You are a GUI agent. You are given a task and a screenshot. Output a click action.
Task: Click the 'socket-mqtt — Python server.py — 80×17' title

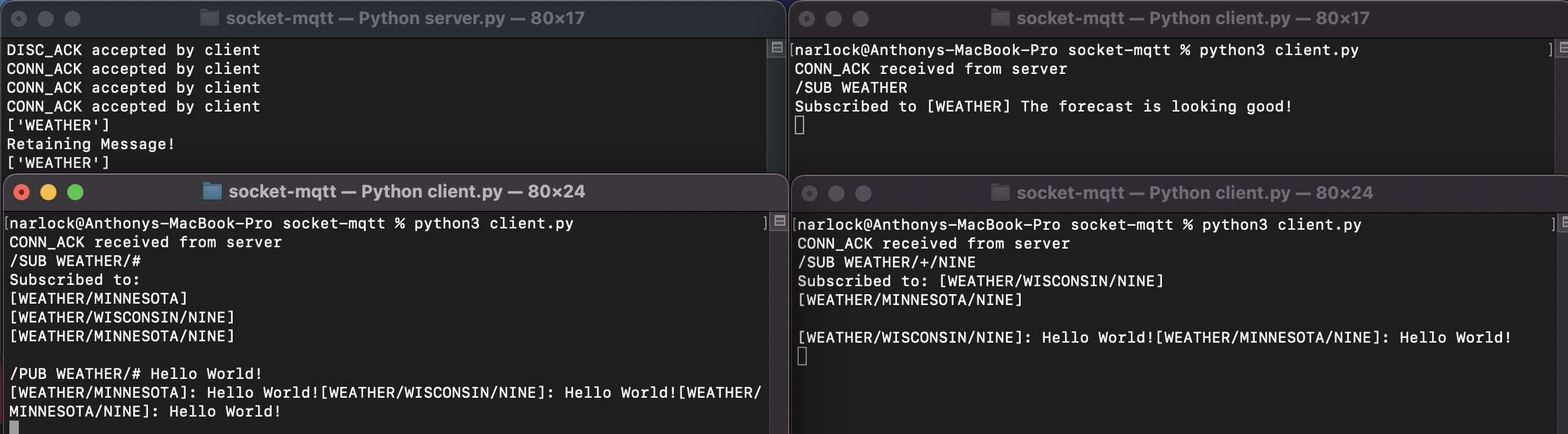click(x=405, y=18)
